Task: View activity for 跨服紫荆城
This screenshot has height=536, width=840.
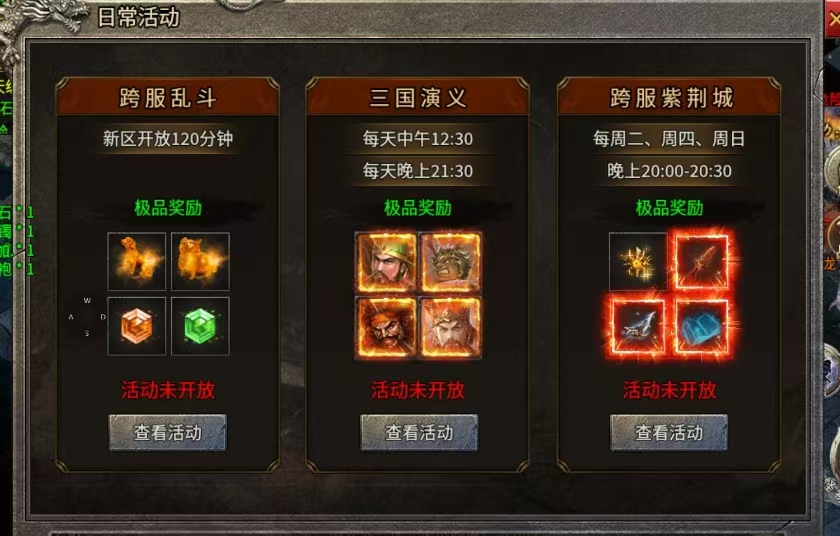Action: (669, 432)
